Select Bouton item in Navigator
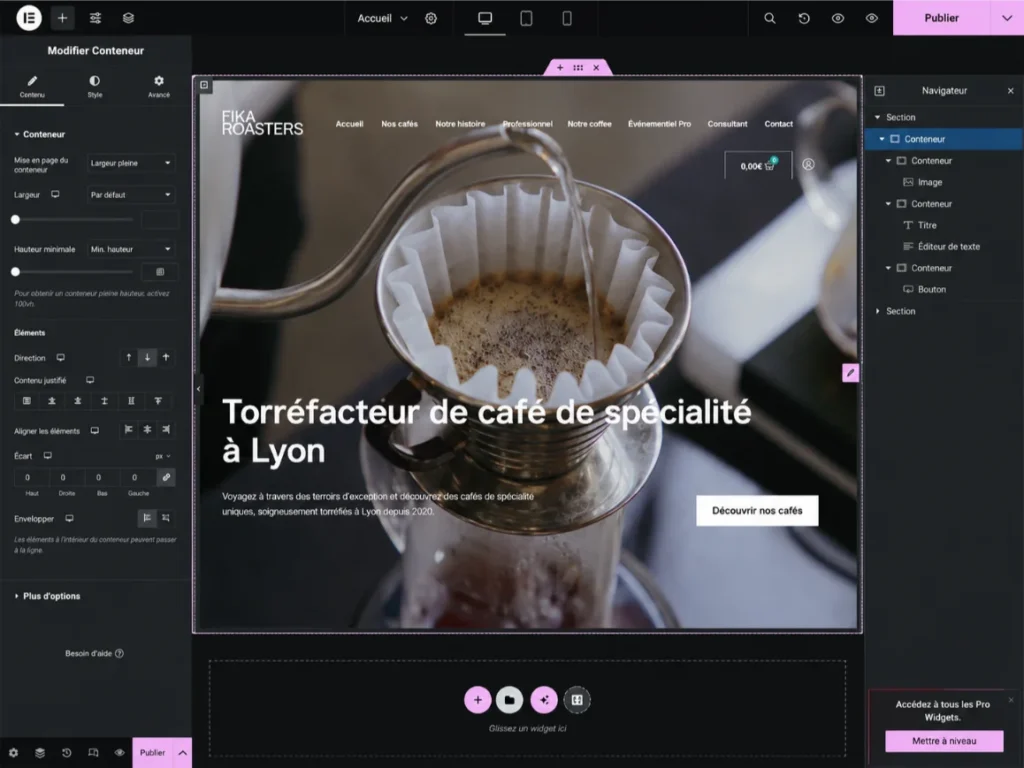Screen dimensions: 1024x768 coord(931,289)
